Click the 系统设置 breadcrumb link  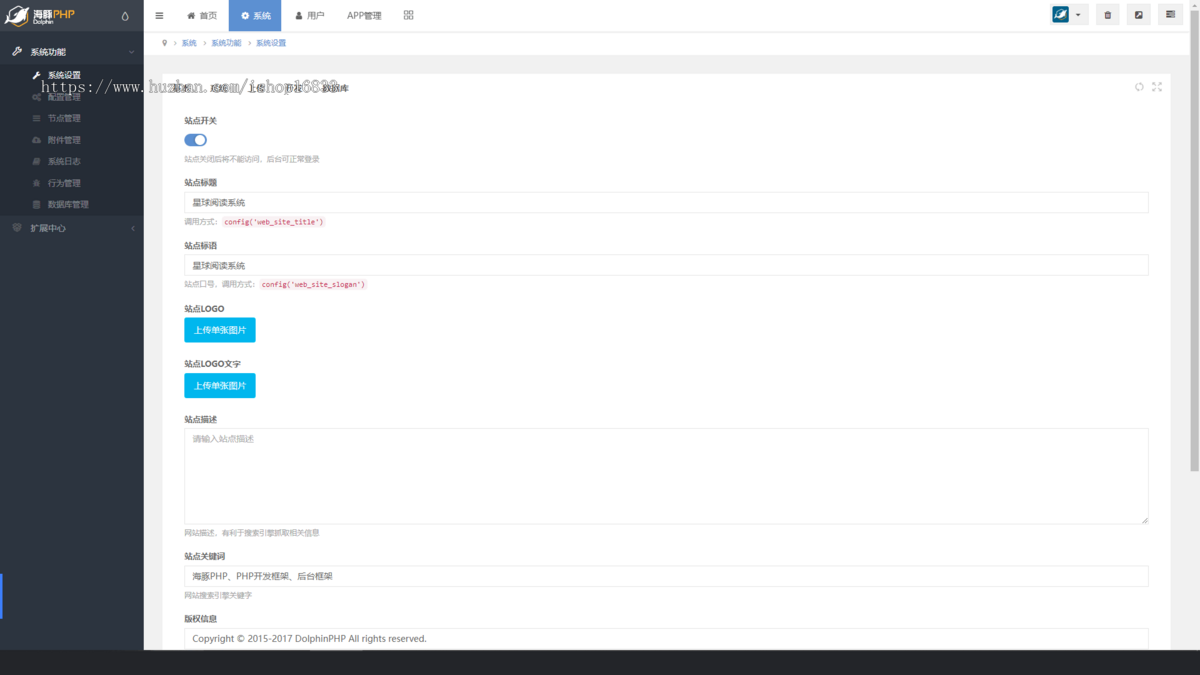click(x=271, y=43)
